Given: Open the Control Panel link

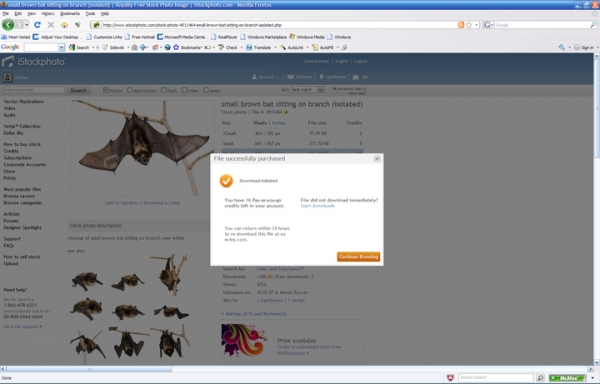Looking at the screenshot, I should 316,61.
